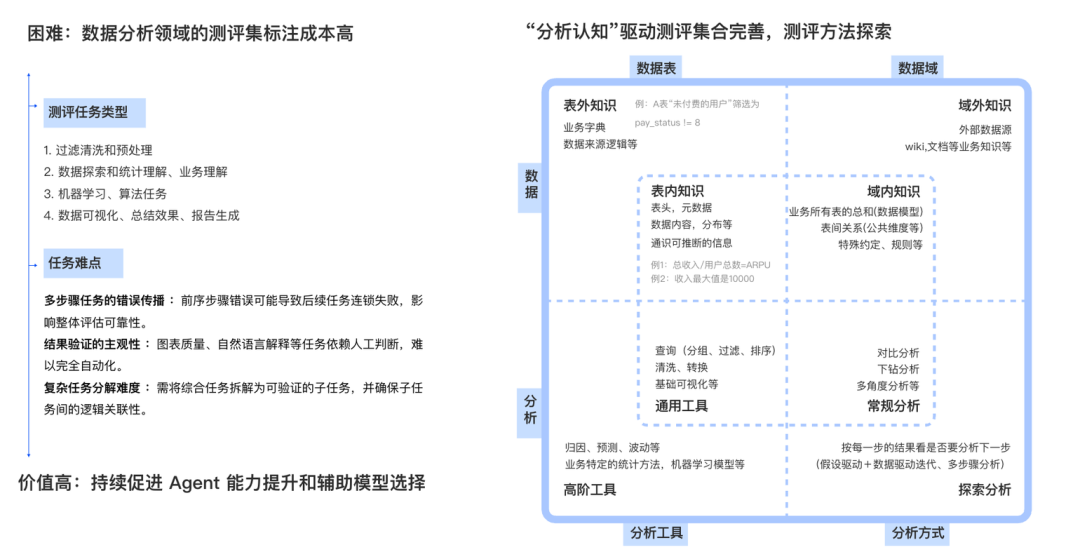The image size is (1080, 559).
Task: Click the text 业务所有表的总和(数据模型)
Action: click(x=856, y=212)
